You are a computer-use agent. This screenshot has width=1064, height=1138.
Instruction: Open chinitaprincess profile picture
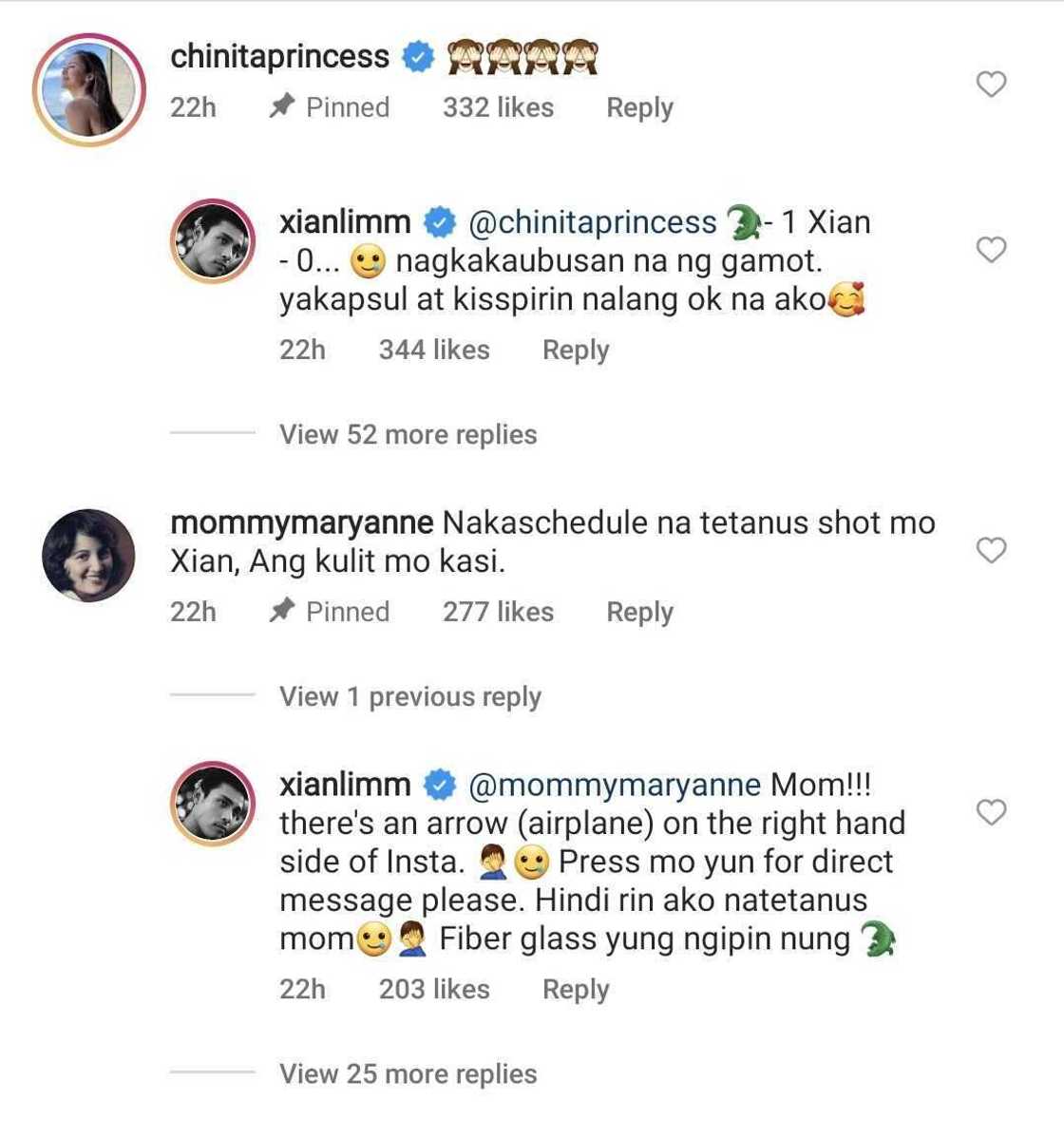click(x=88, y=90)
